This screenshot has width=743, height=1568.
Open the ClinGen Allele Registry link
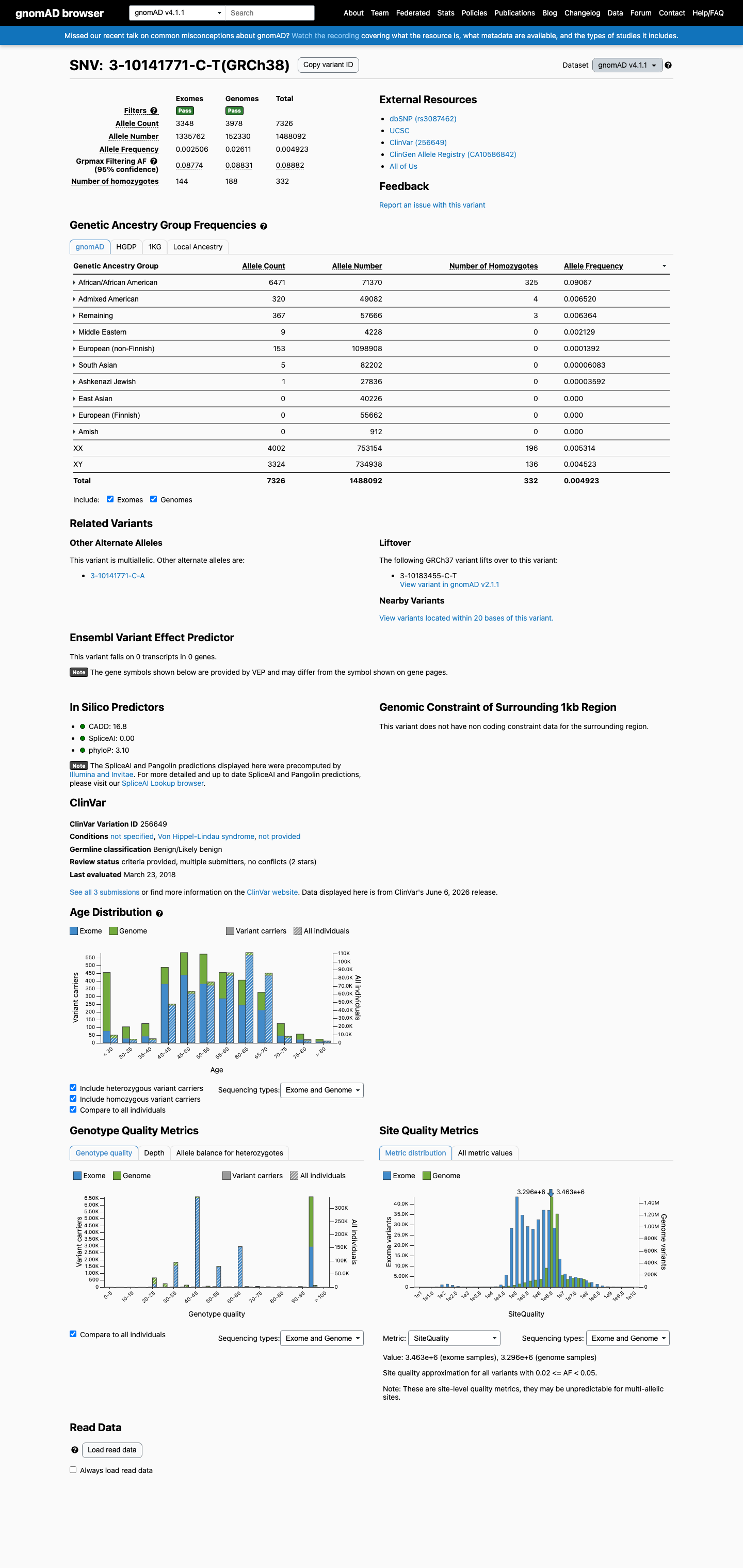click(x=453, y=154)
